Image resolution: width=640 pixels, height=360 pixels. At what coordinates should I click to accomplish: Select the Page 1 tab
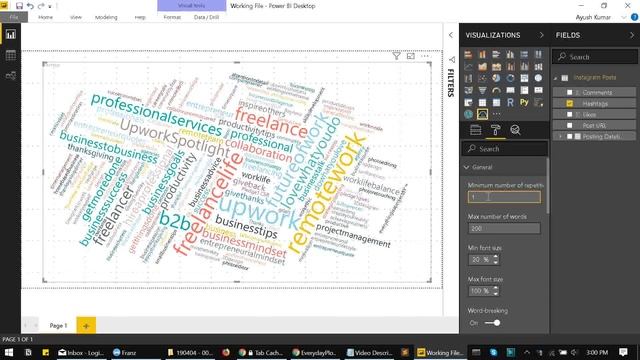pyautogui.click(x=58, y=326)
